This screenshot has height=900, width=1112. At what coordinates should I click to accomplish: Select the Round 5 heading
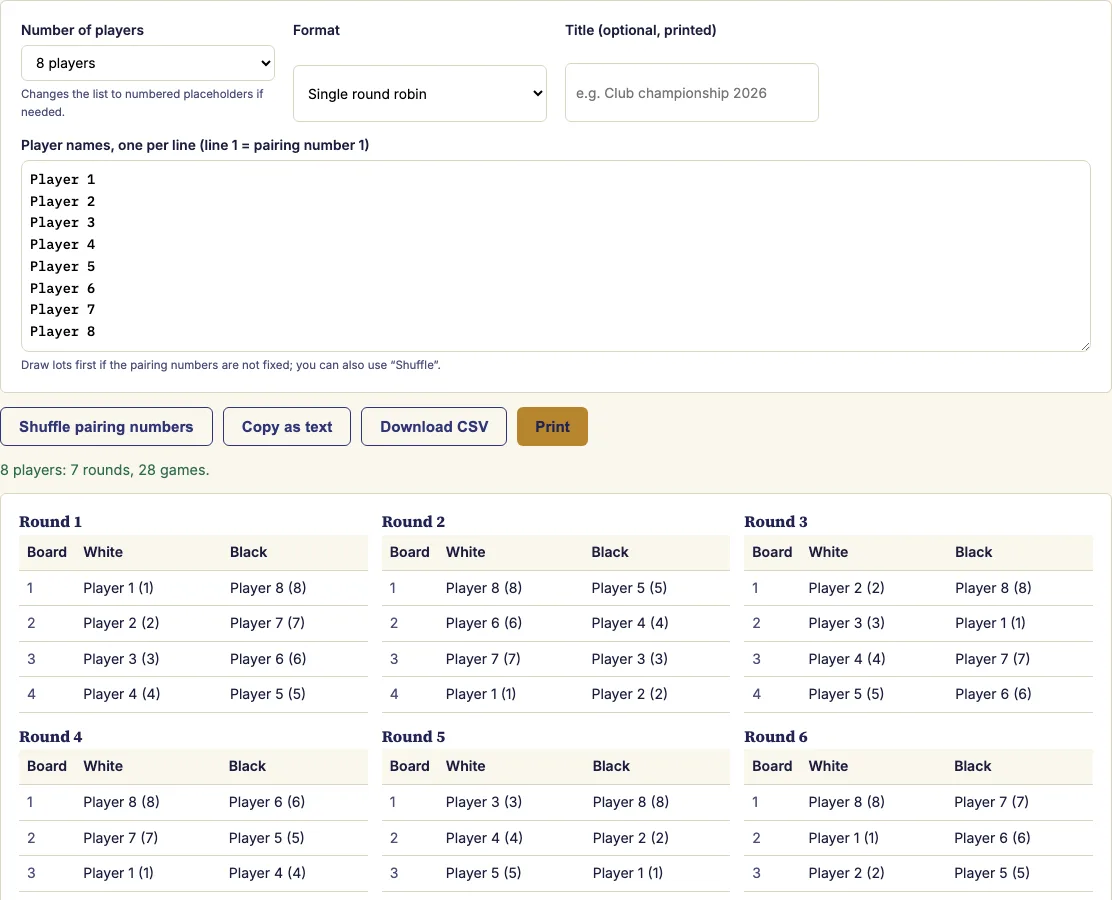point(413,737)
